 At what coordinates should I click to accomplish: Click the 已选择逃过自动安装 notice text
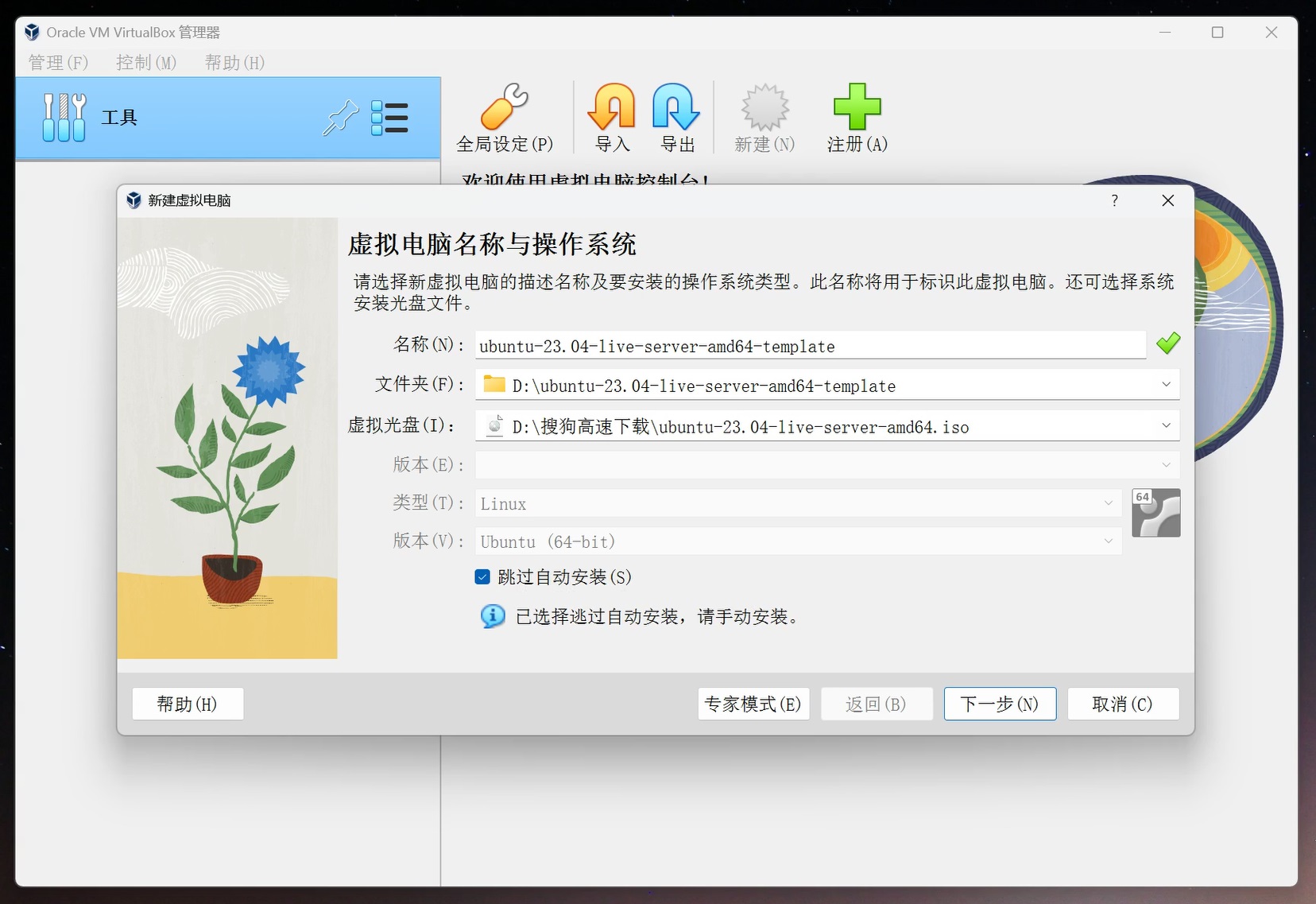coord(657,617)
